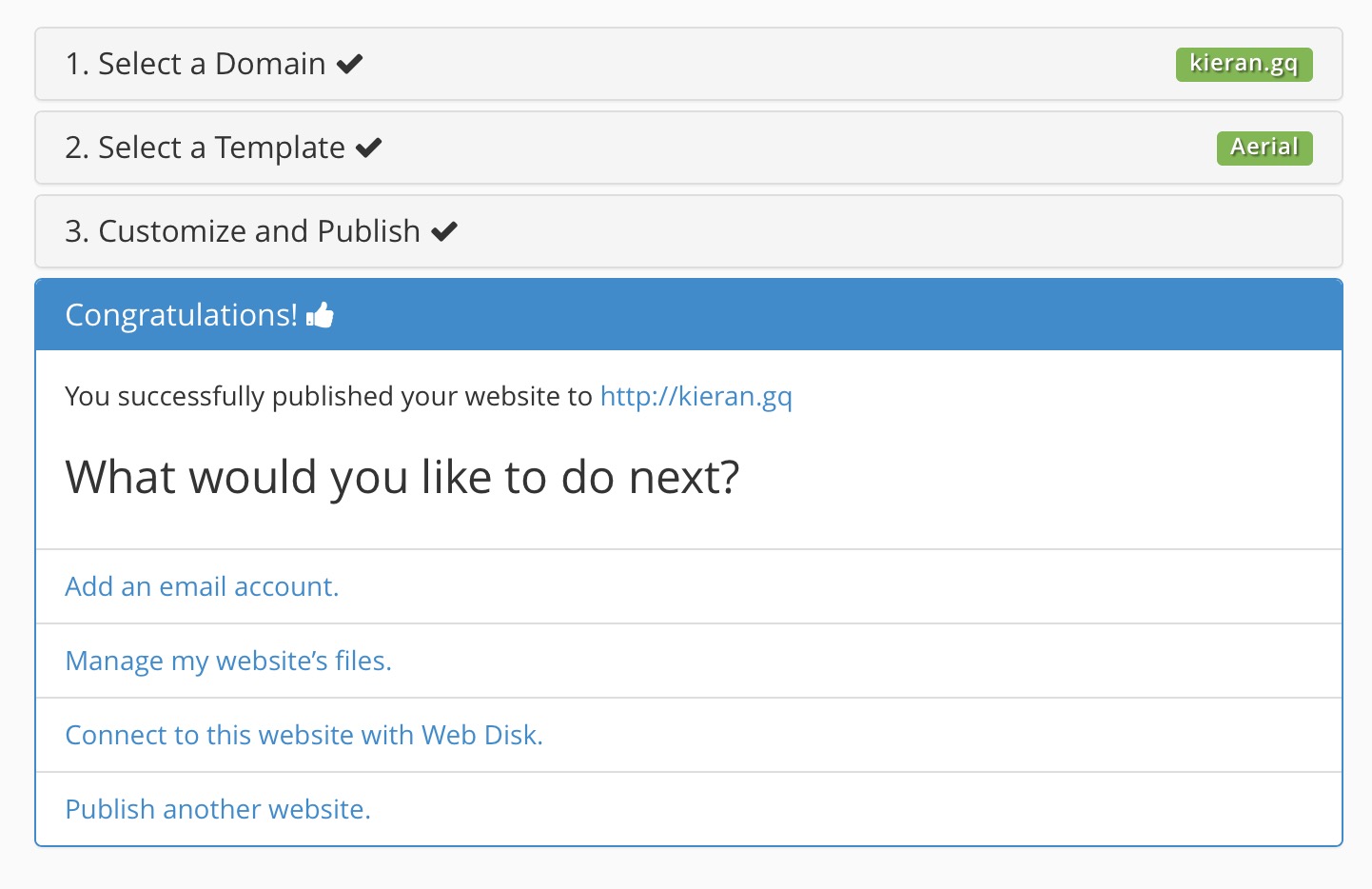
Task: Click the kieran.gq domain badge
Action: (x=1244, y=64)
